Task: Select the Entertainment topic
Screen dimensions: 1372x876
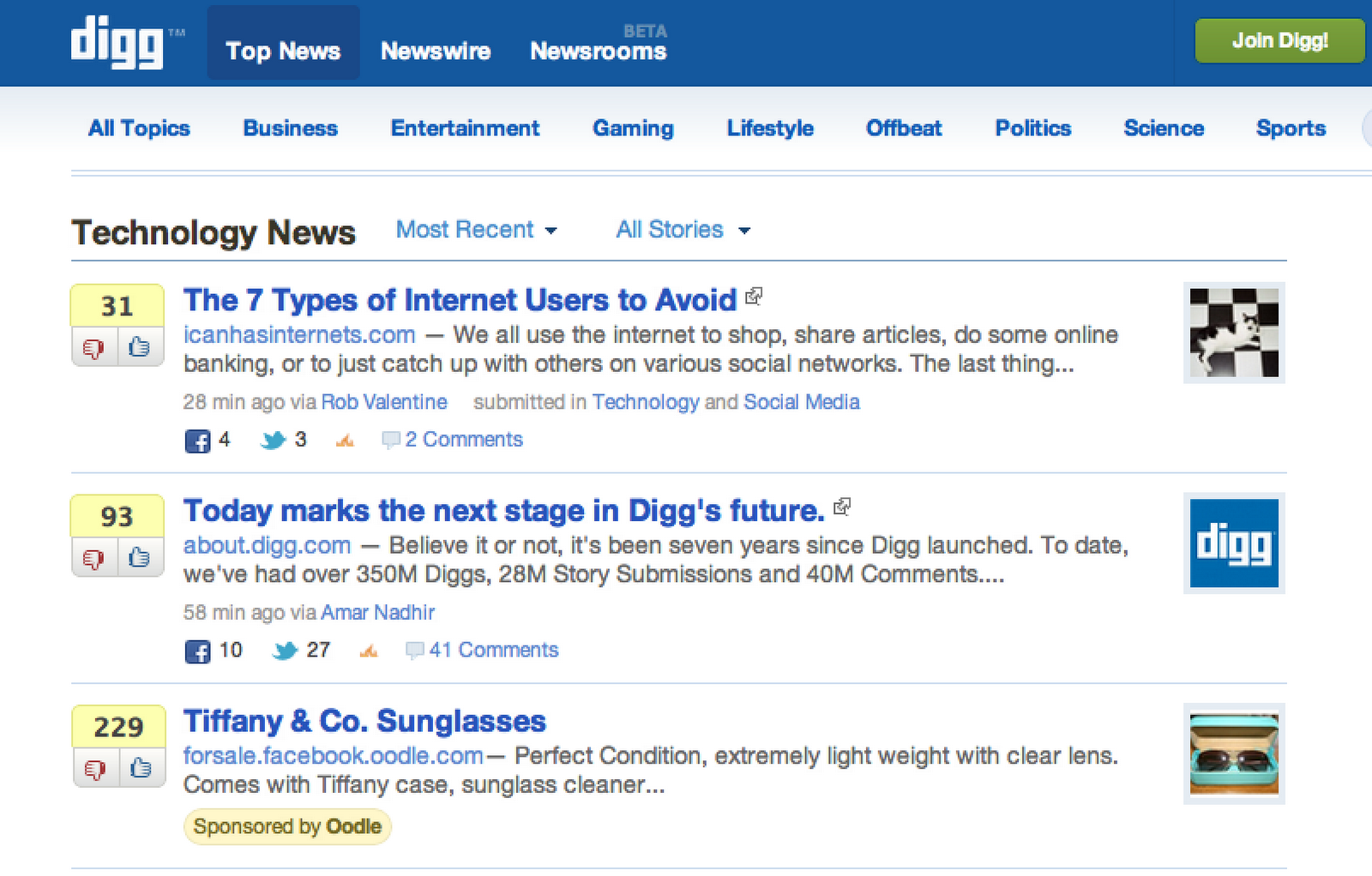Action: pyautogui.click(x=466, y=128)
